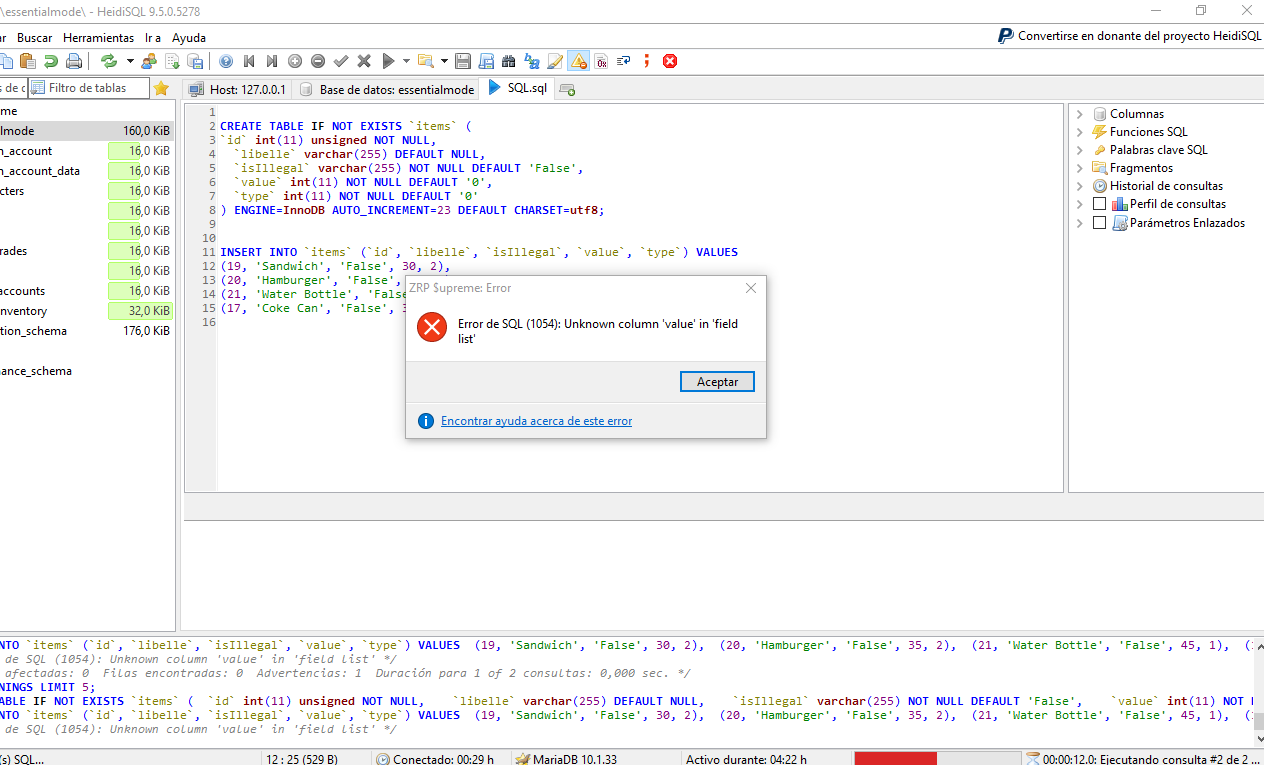Toggle the wrap long lines icon
The image size is (1264, 765).
624,61
